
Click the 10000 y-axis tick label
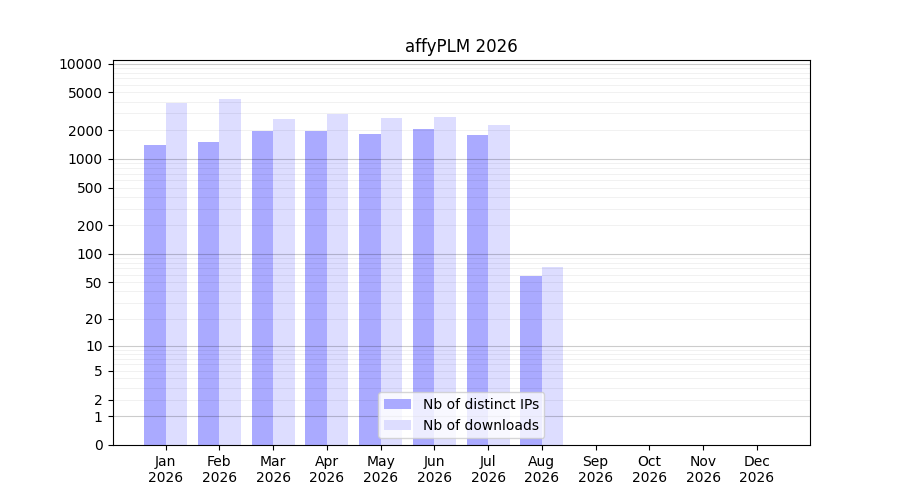pos(80,64)
